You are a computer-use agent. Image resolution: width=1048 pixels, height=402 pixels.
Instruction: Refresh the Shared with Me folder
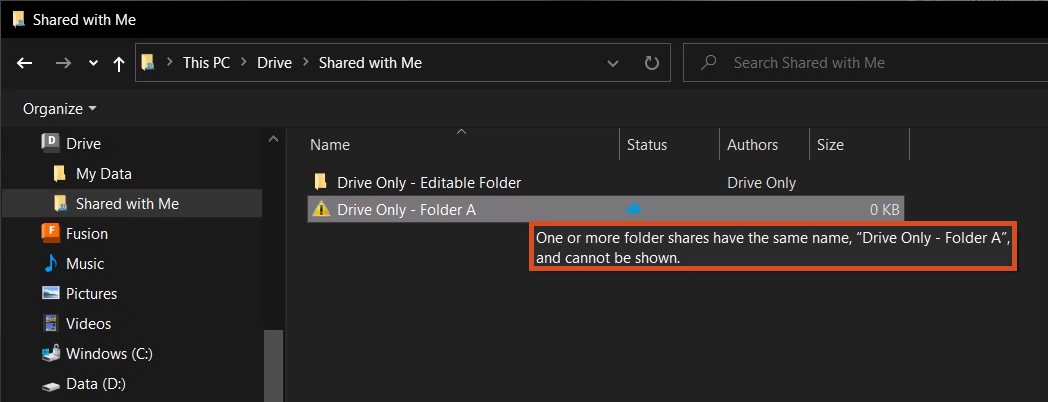click(x=652, y=63)
